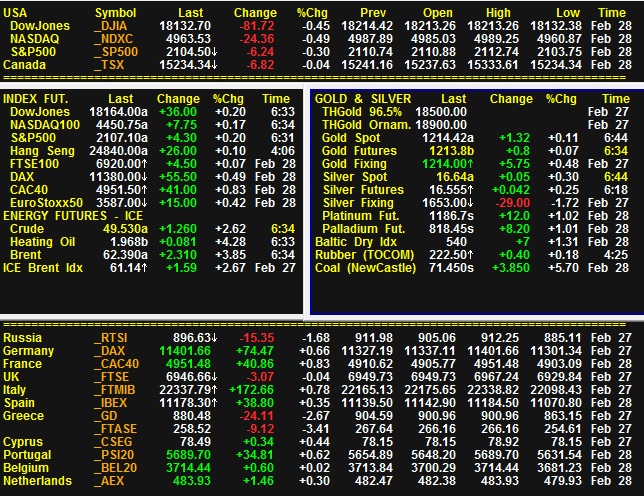Click the _BEL20 symbol for Belgium

115,468
